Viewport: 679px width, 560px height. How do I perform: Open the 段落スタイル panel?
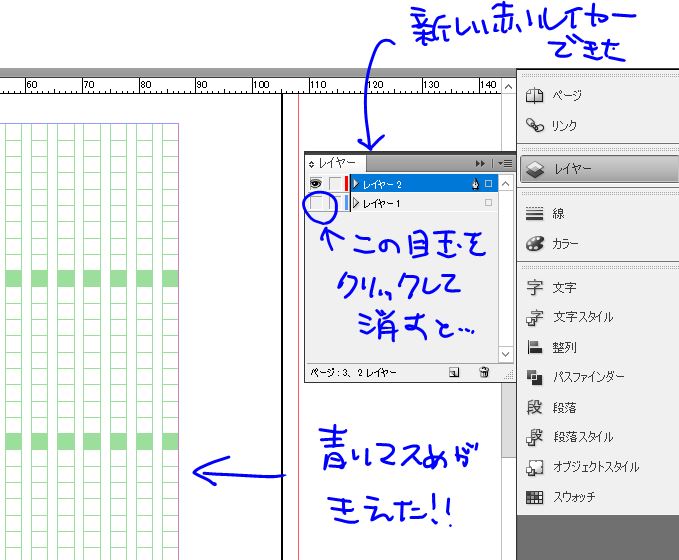(598, 437)
